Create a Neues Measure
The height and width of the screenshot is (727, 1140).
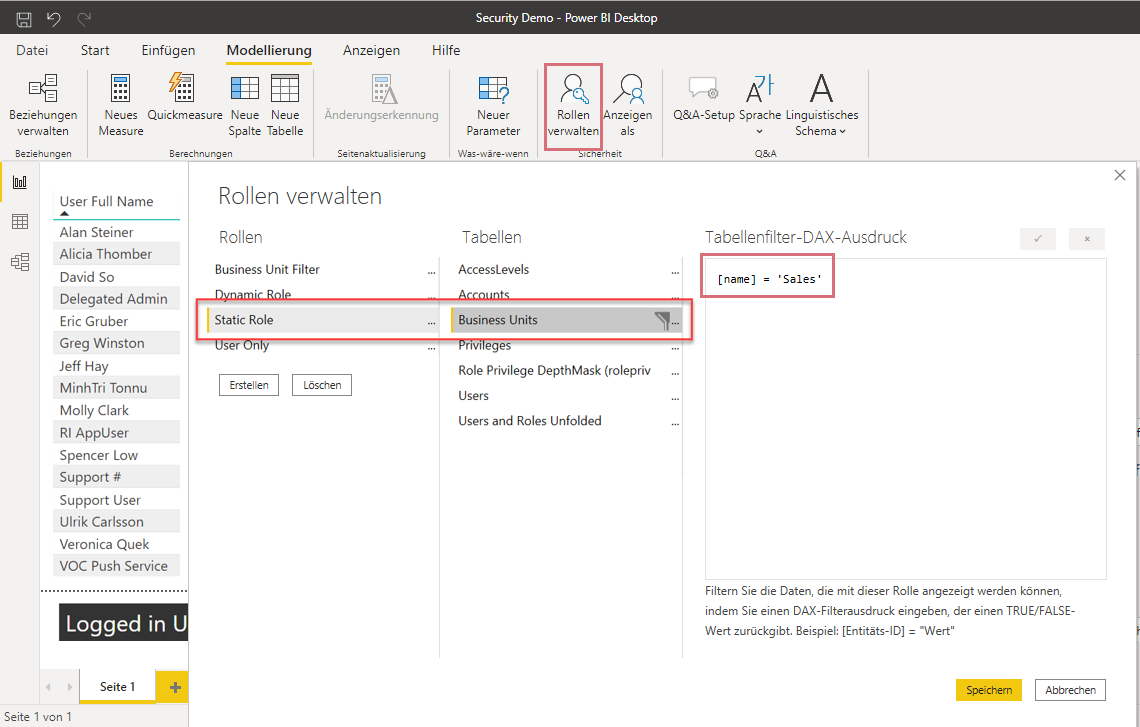(x=121, y=106)
